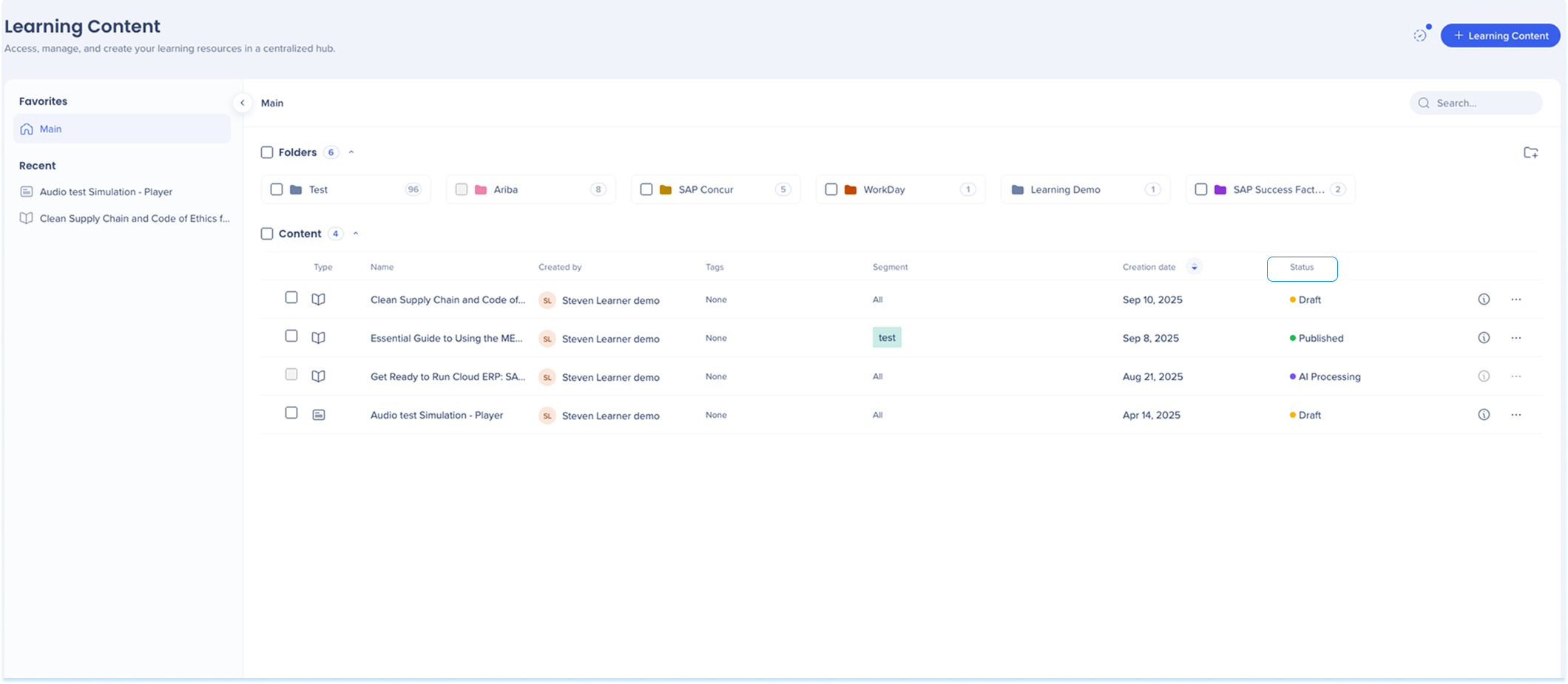
Task: Select all folders checkbox
Action: (267, 152)
